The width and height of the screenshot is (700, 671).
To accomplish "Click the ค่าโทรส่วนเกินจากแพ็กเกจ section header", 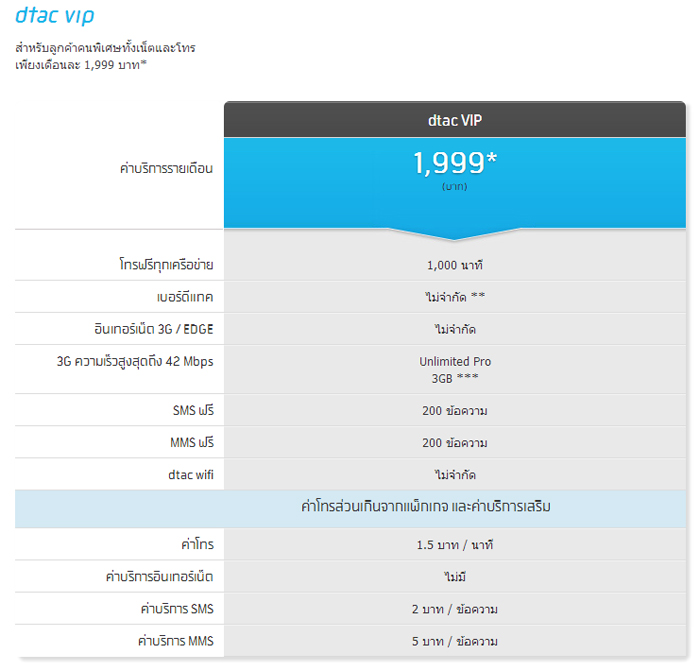I will click(x=425, y=508).
